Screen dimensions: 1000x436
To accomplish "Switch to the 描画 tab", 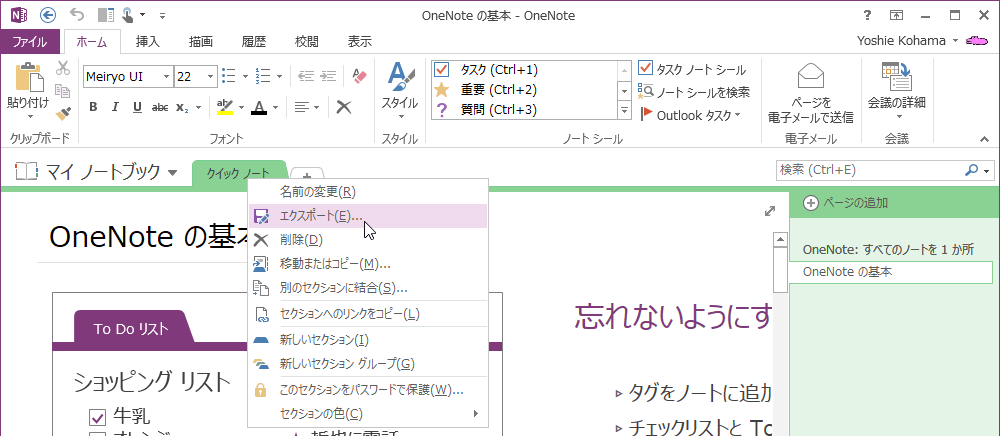I will (x=201, y=41).
